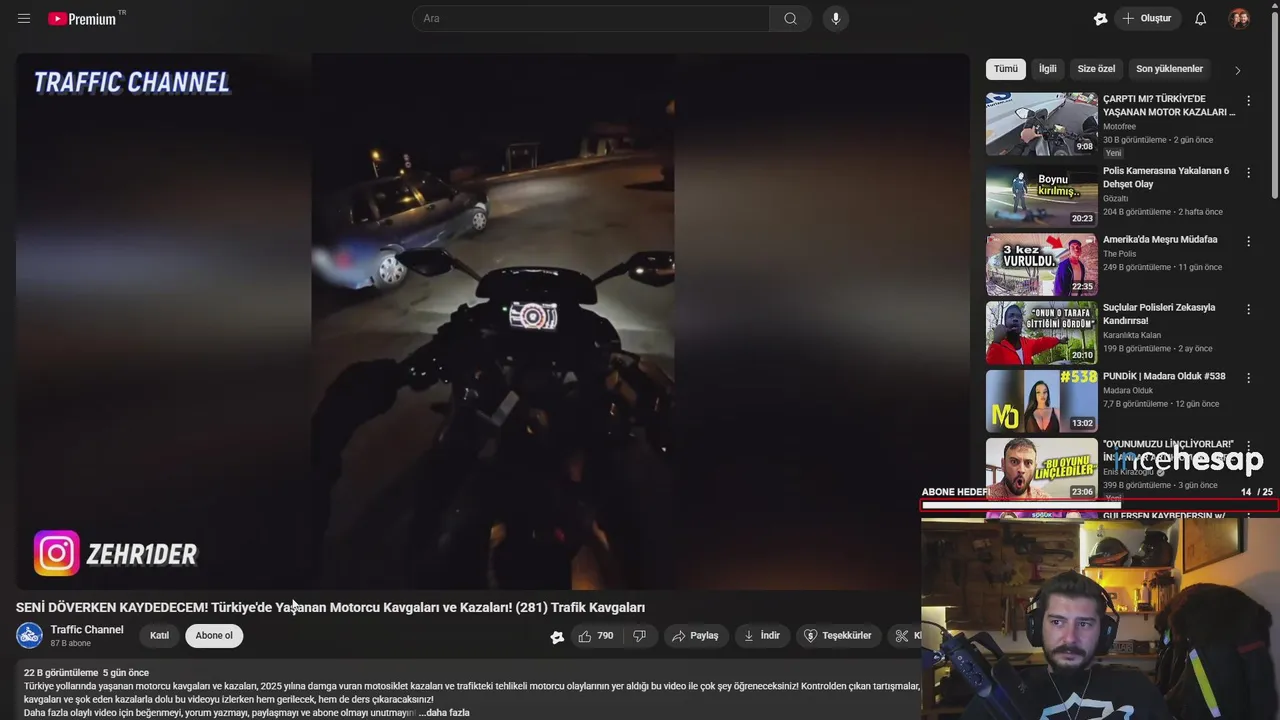1280x720 pixels.
Task: Click the sparkle icon beside Oluştur
Action: pos(1100,18)
